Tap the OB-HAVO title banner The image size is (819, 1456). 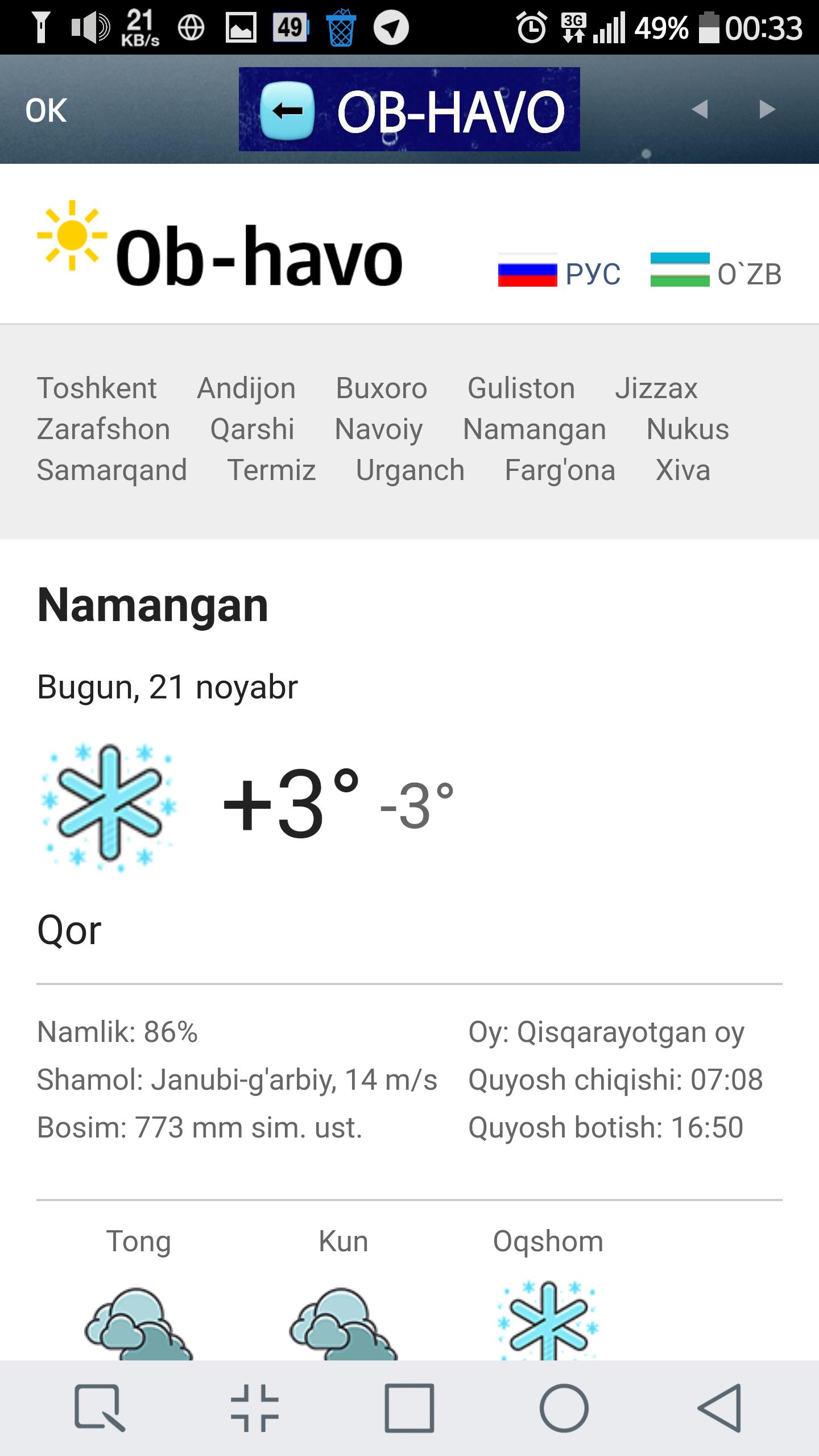tap(449, 110)
